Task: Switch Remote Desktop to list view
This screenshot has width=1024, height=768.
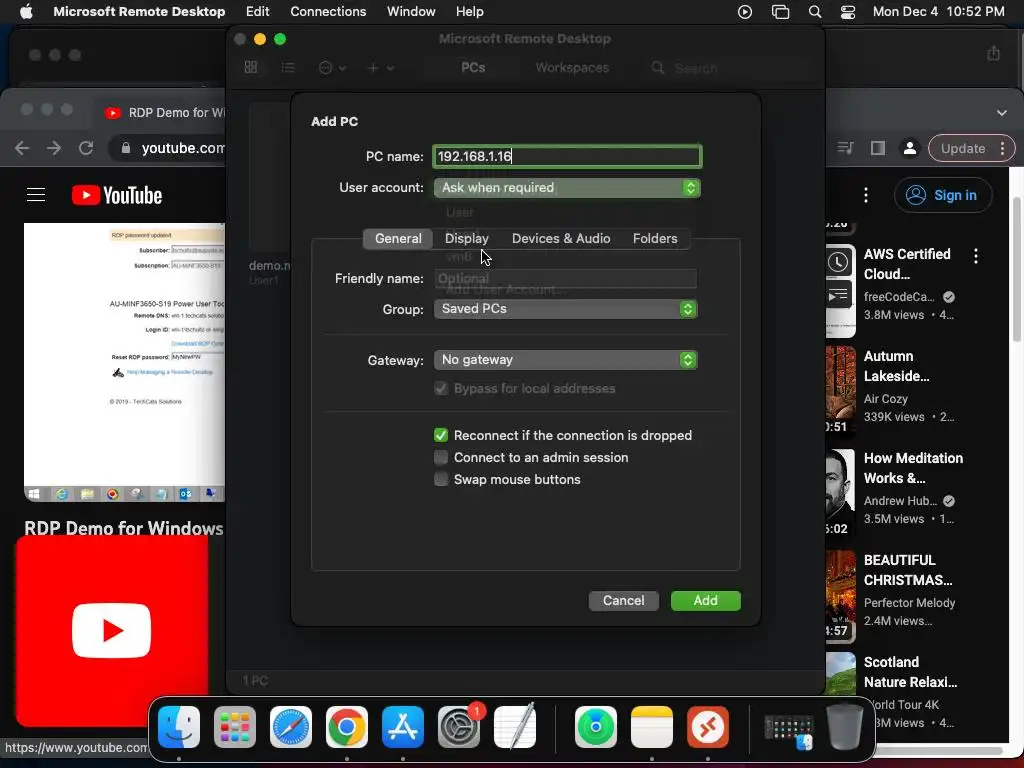Action: [x=288, y=67]
